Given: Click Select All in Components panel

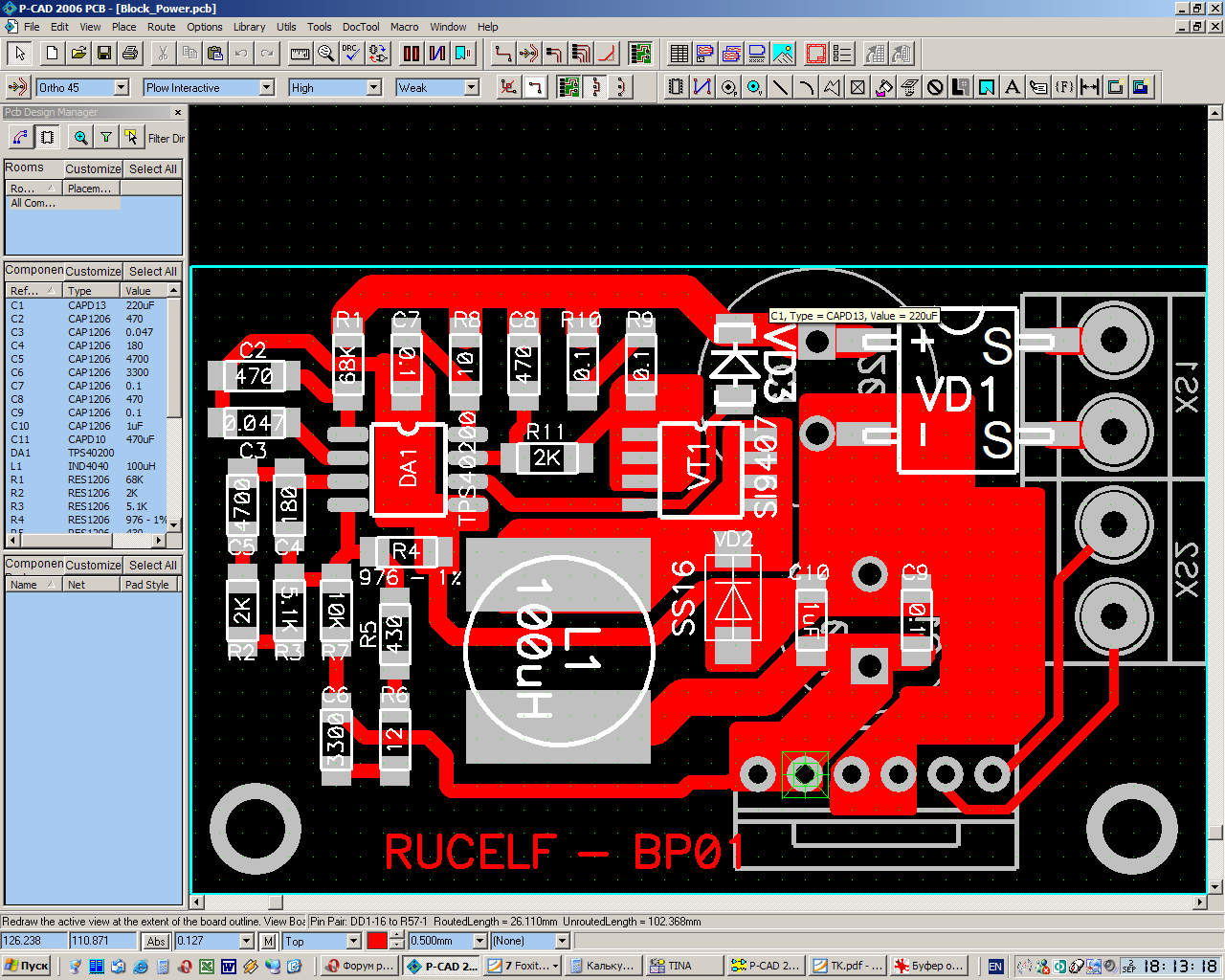Looking at the screenshot, I should click(x=153, y=272).
